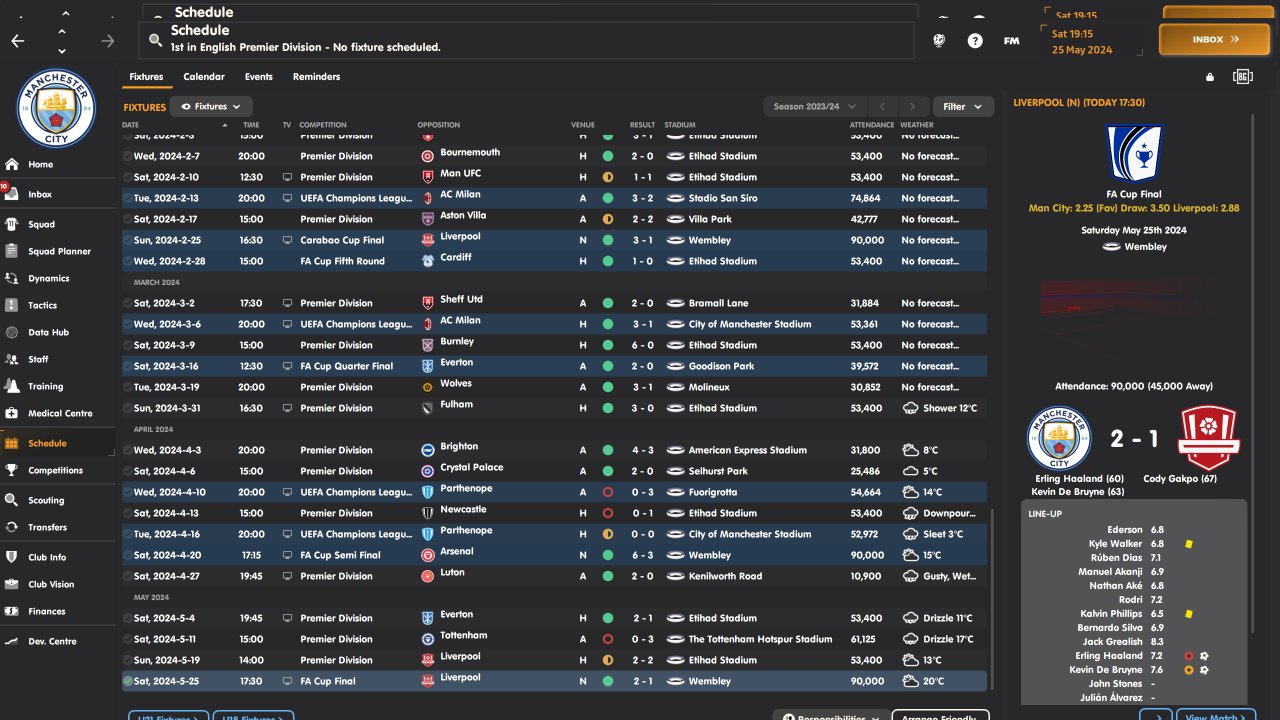Expand the Filter dropdown
This screenshot has height=720, width=1280.
click(x=963, y=106)
